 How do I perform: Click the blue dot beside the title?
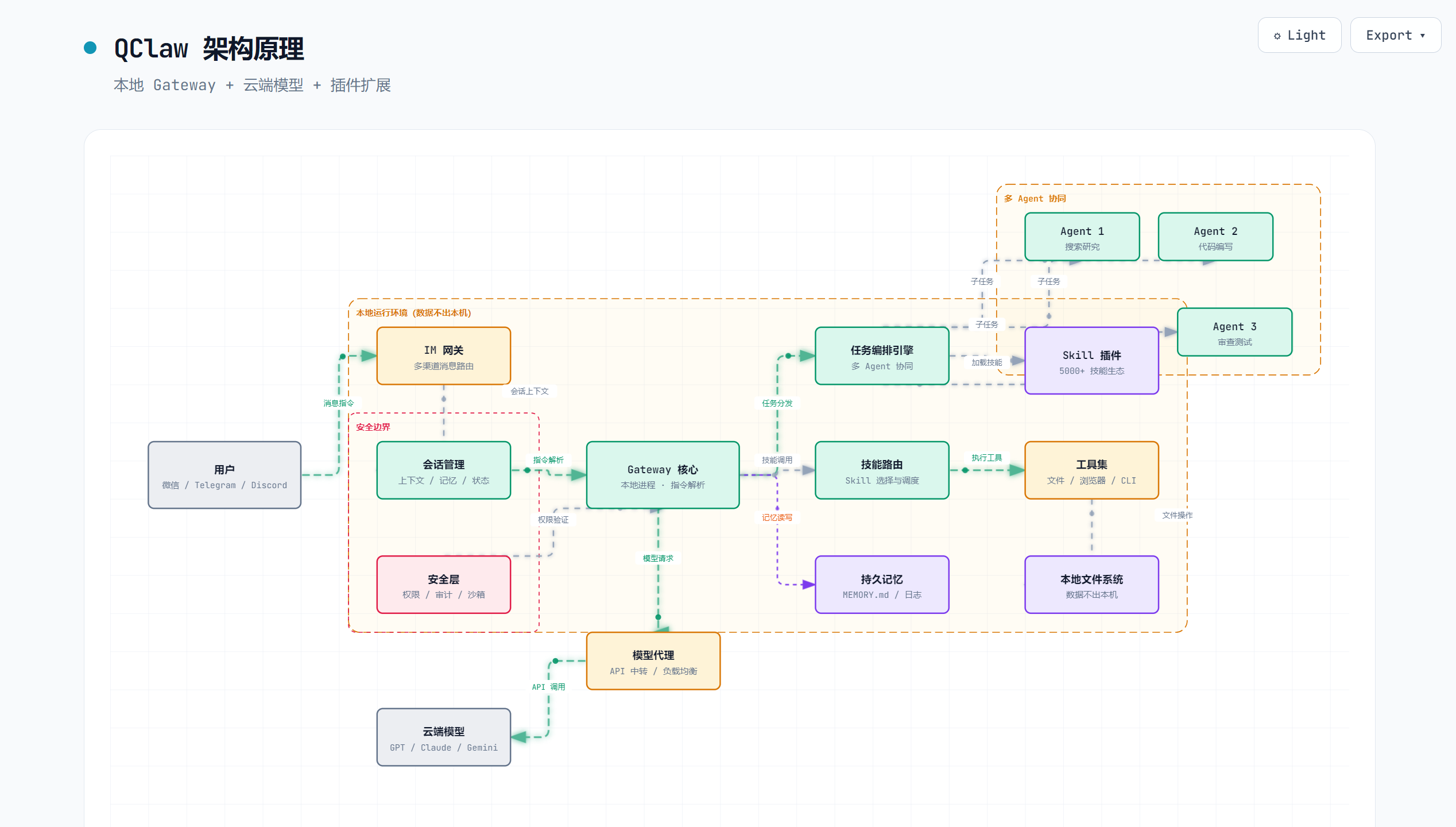[90, 48]
